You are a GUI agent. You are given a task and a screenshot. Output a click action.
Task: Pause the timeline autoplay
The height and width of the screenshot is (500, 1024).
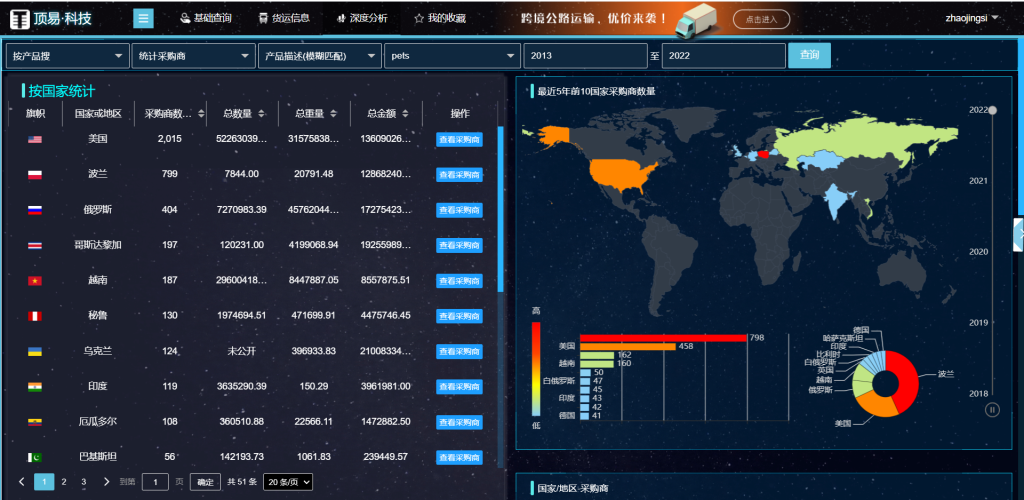coord(992,409)
